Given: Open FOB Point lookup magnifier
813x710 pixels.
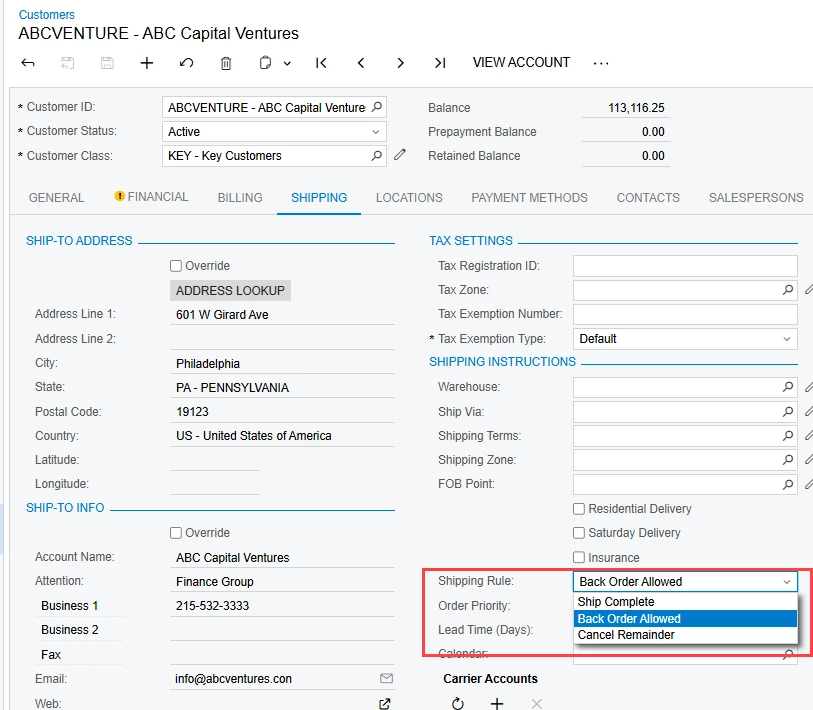Looking at the screenshot, I should point(788,484).
